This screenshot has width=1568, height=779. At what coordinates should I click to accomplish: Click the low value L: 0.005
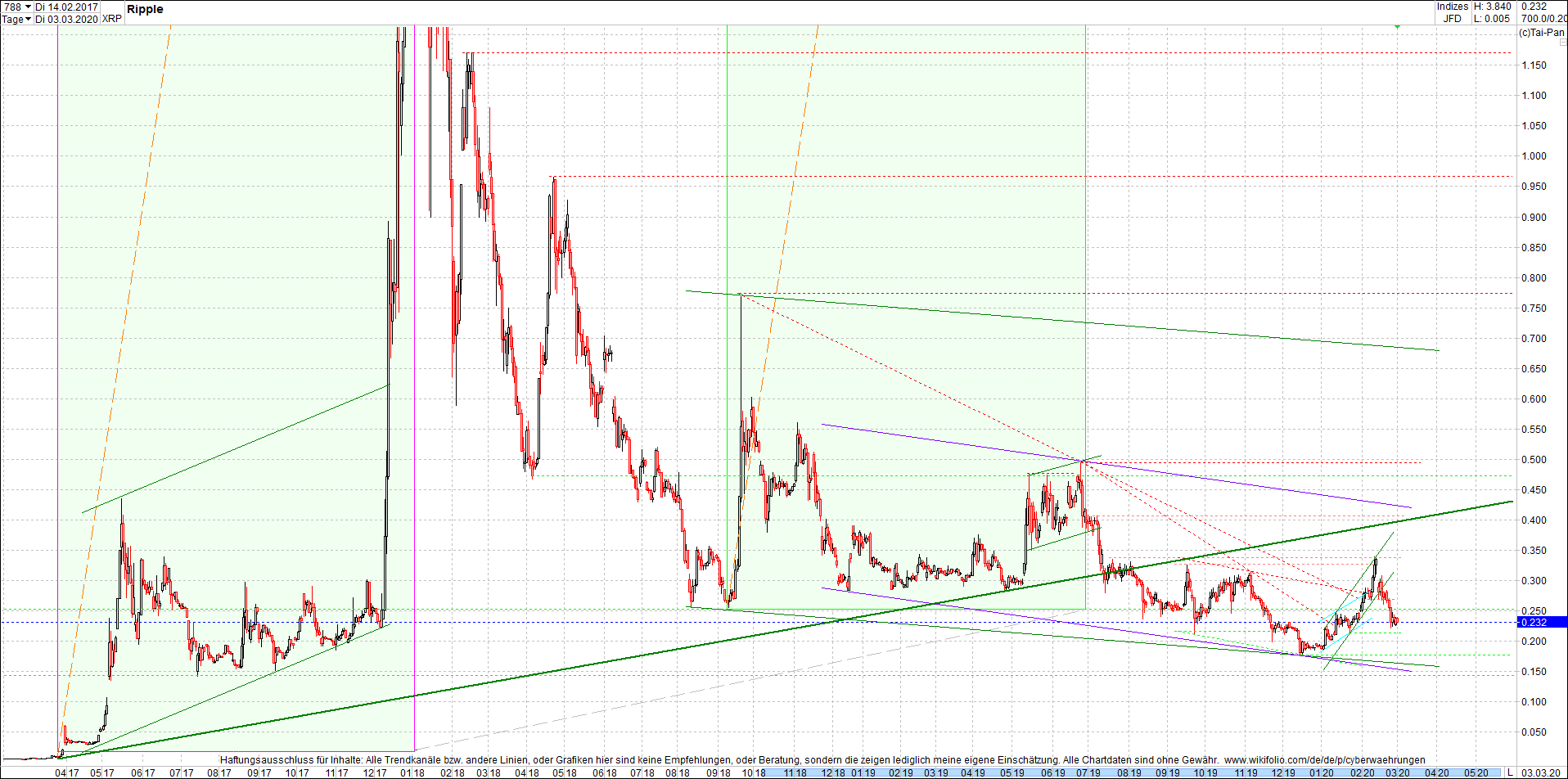[1492, 18]
